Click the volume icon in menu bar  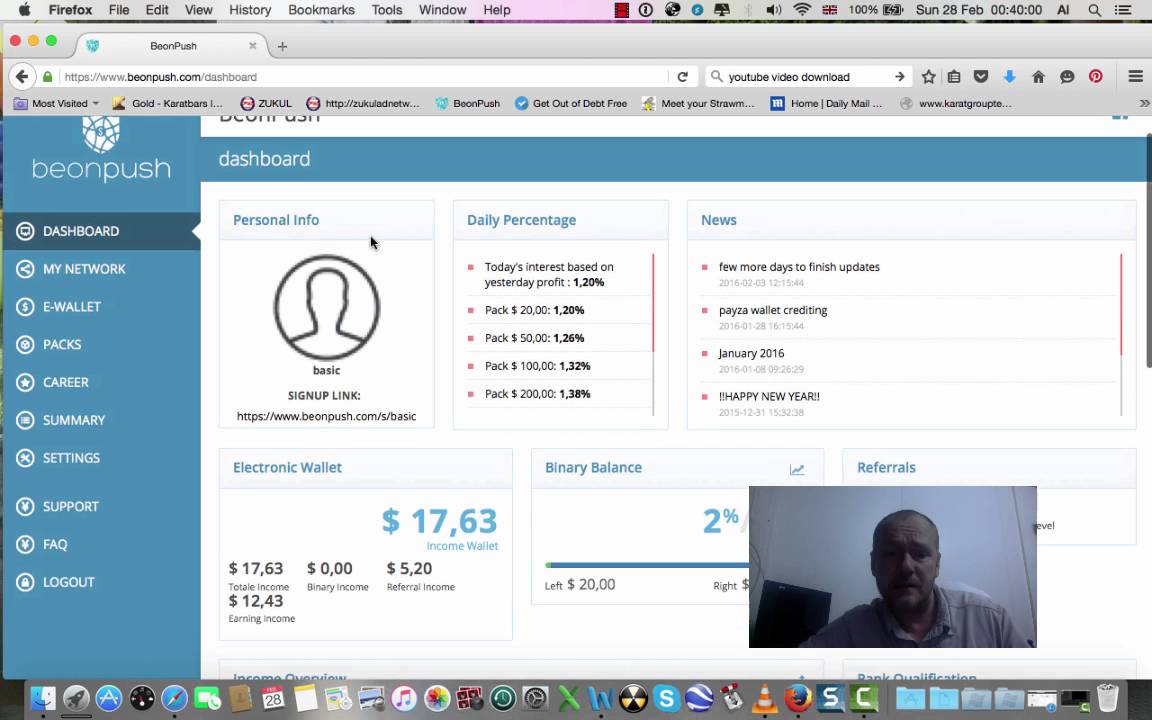774,10
